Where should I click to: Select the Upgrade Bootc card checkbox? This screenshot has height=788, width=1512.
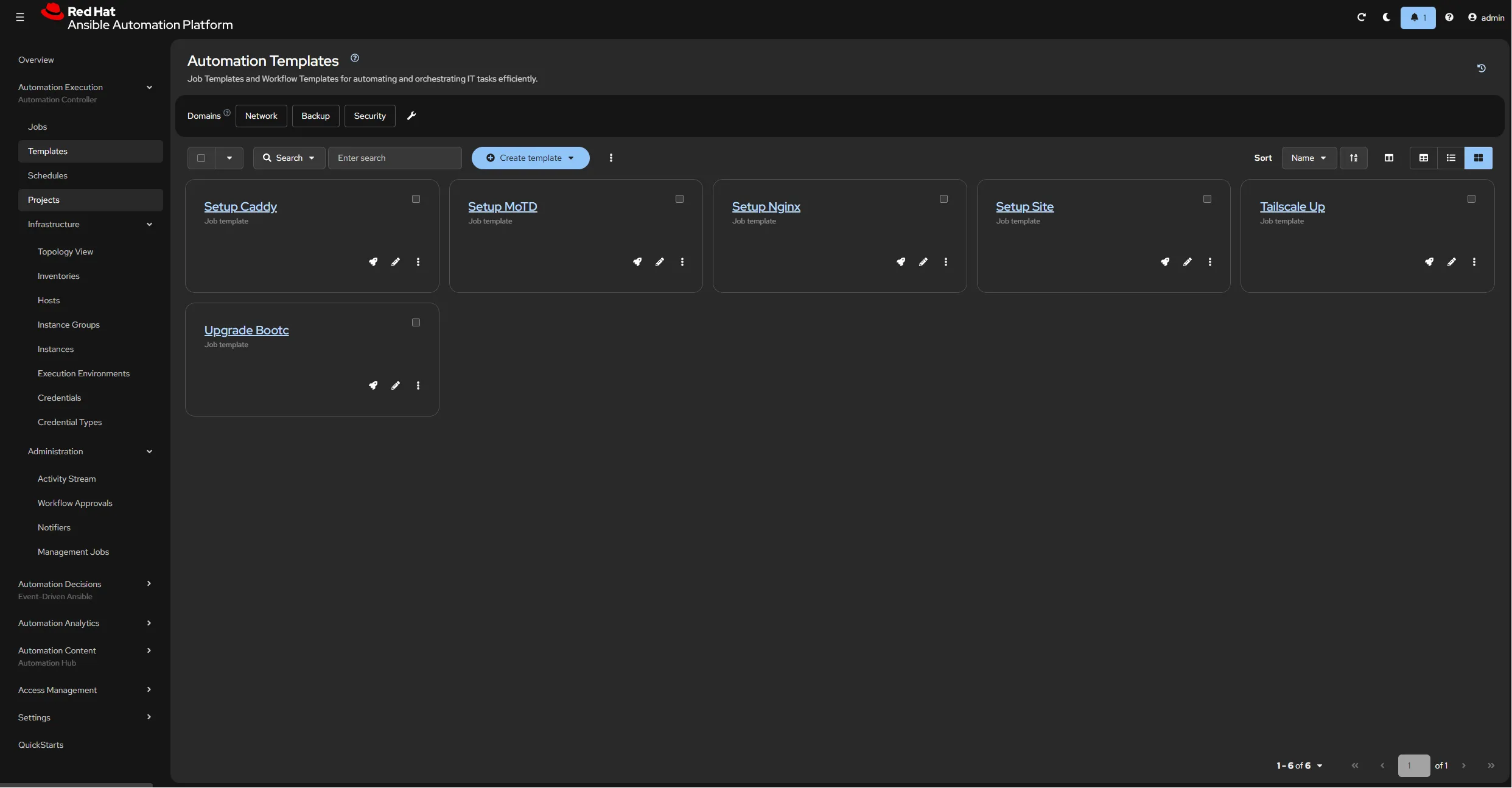416,323
